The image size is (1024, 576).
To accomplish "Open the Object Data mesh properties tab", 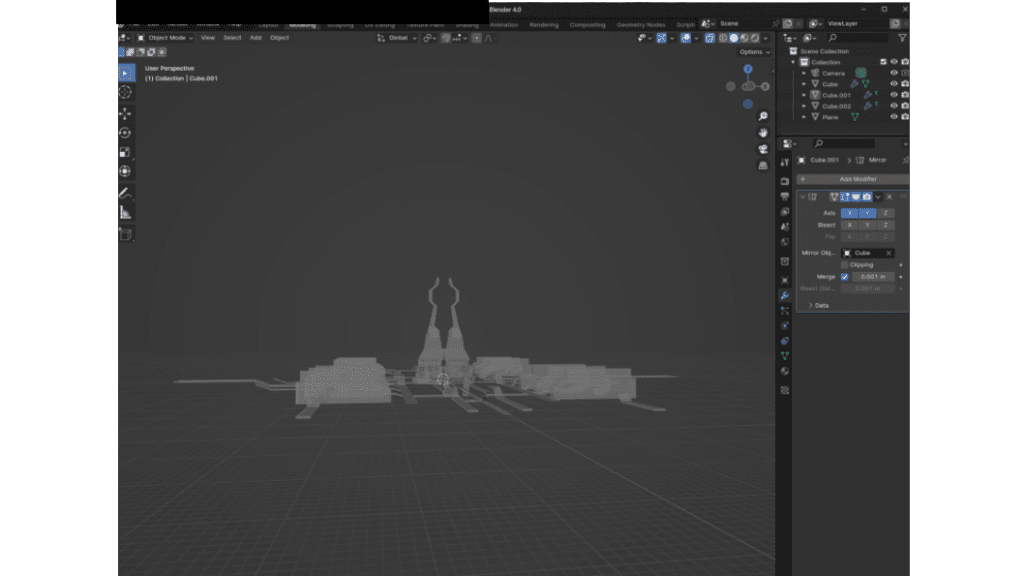I will 785,356.
